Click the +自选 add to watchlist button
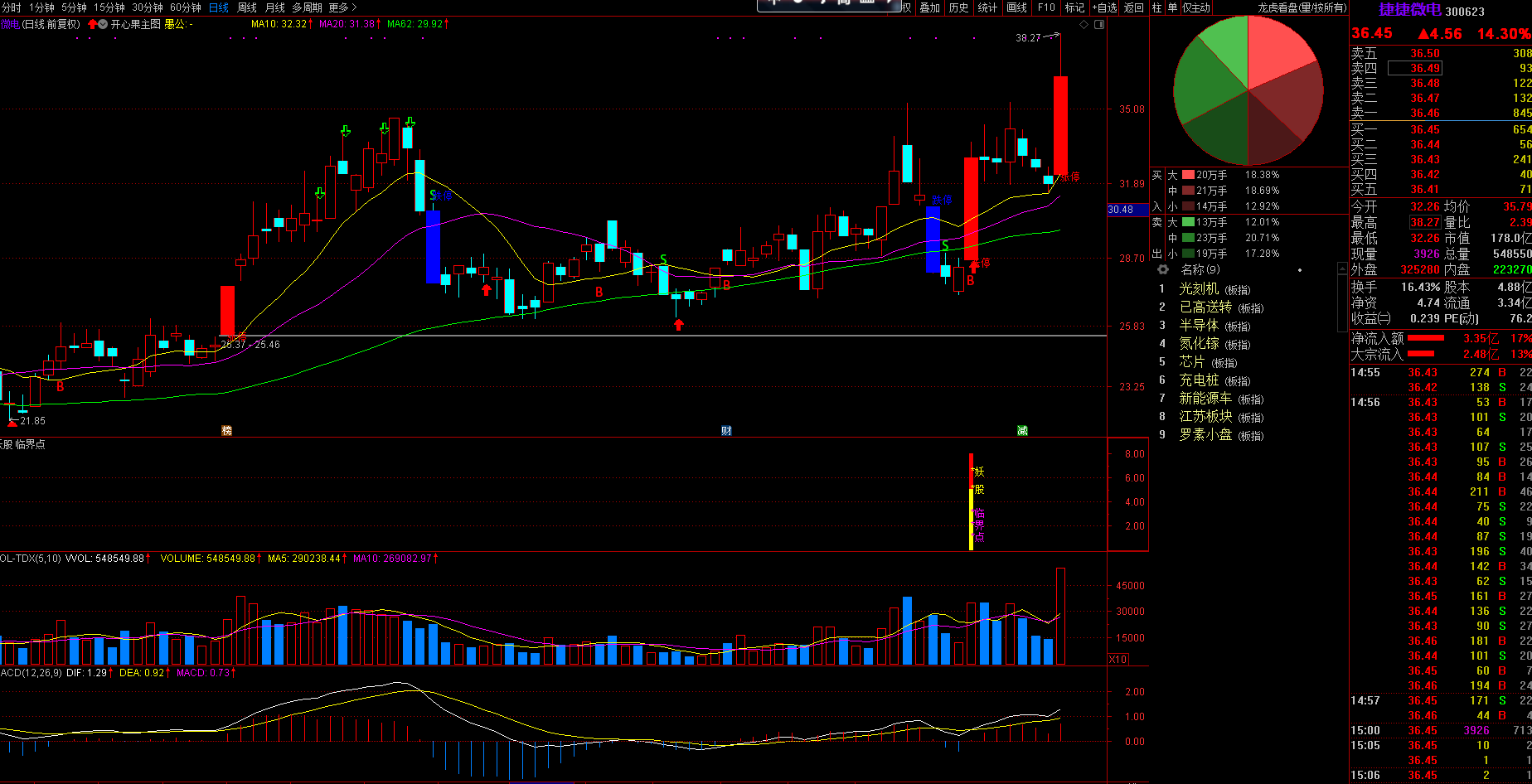 tap(1104, 7)
